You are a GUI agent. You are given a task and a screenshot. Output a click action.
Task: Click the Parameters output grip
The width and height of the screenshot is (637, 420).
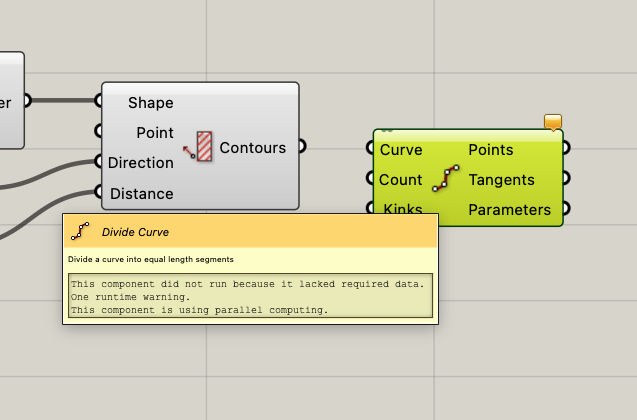pos(566,209)
